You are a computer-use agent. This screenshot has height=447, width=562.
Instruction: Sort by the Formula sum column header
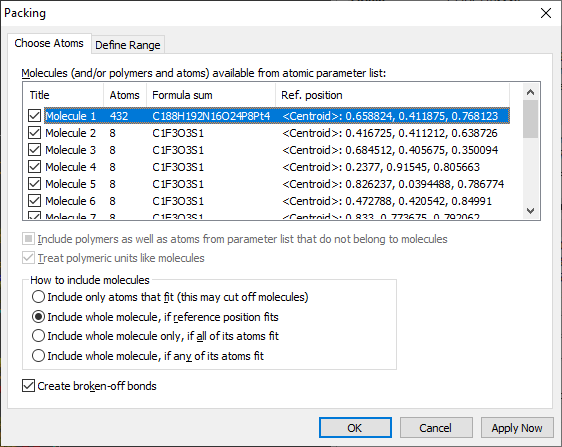coord(211,95)
